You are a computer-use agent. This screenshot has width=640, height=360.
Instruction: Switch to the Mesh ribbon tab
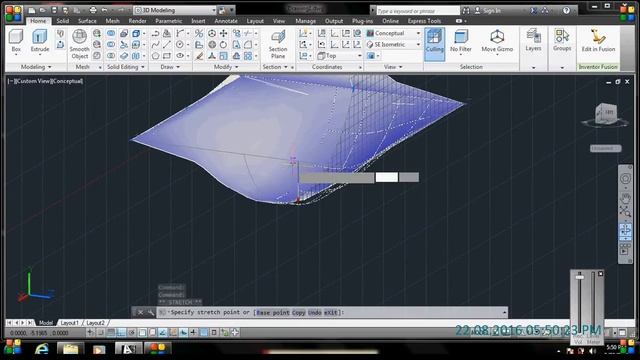coord(112,21)
